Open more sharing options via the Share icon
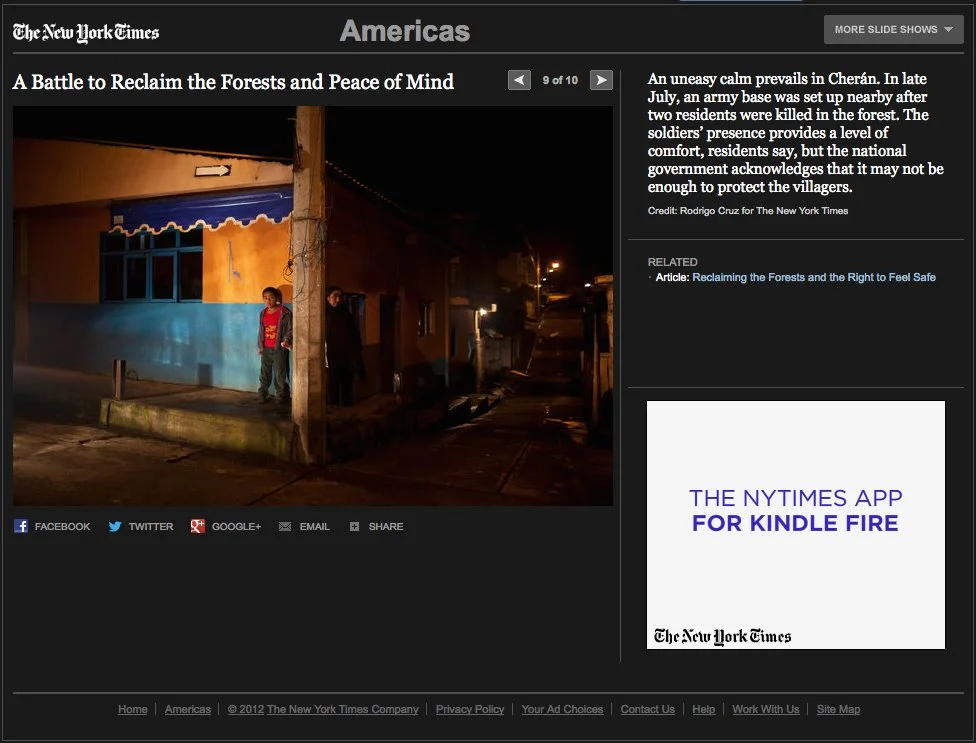 (x=376, y=526)
